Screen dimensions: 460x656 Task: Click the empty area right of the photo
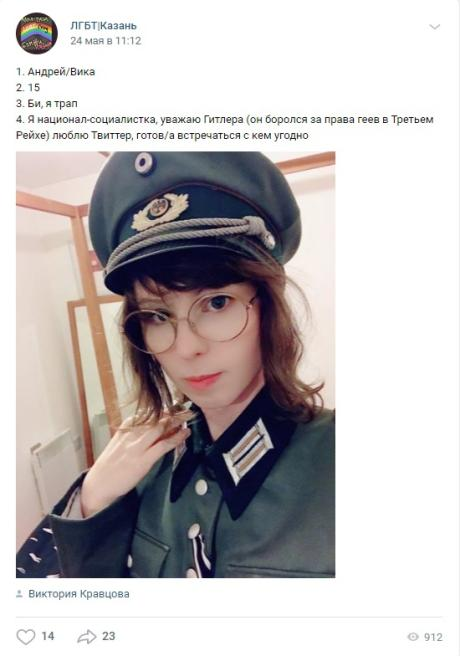(389, 364)
